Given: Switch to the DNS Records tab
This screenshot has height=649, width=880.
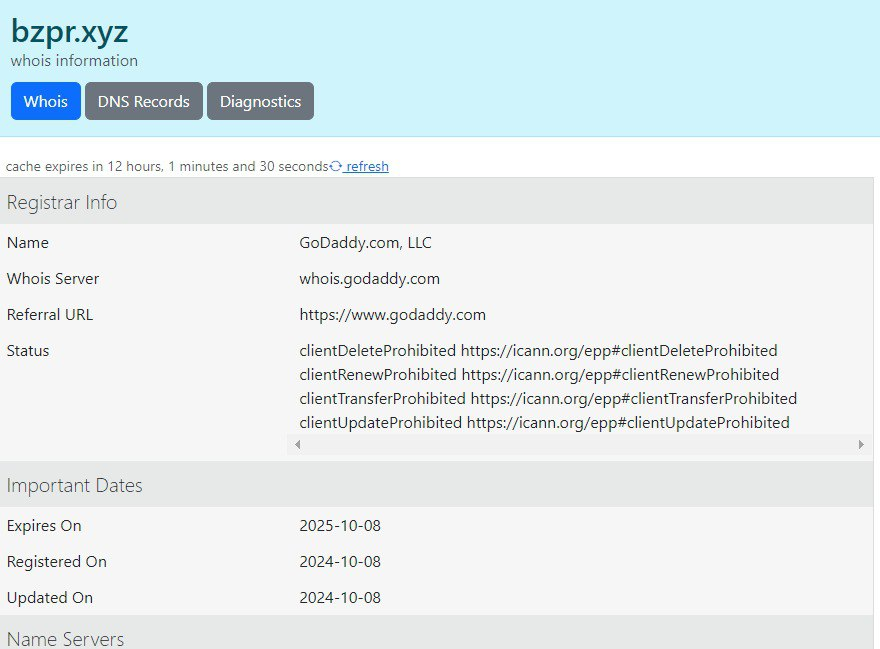Looking at the screenshot, I should pos(144,101).
